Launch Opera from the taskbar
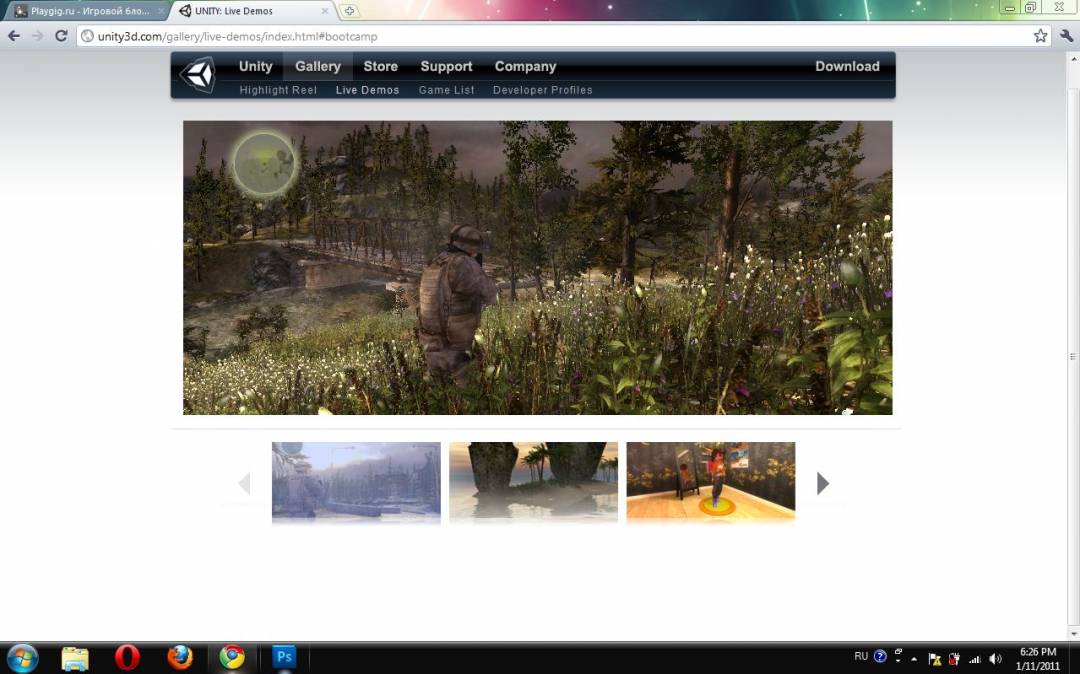This screenshot has width=1080, height=674. click(127, 658)
